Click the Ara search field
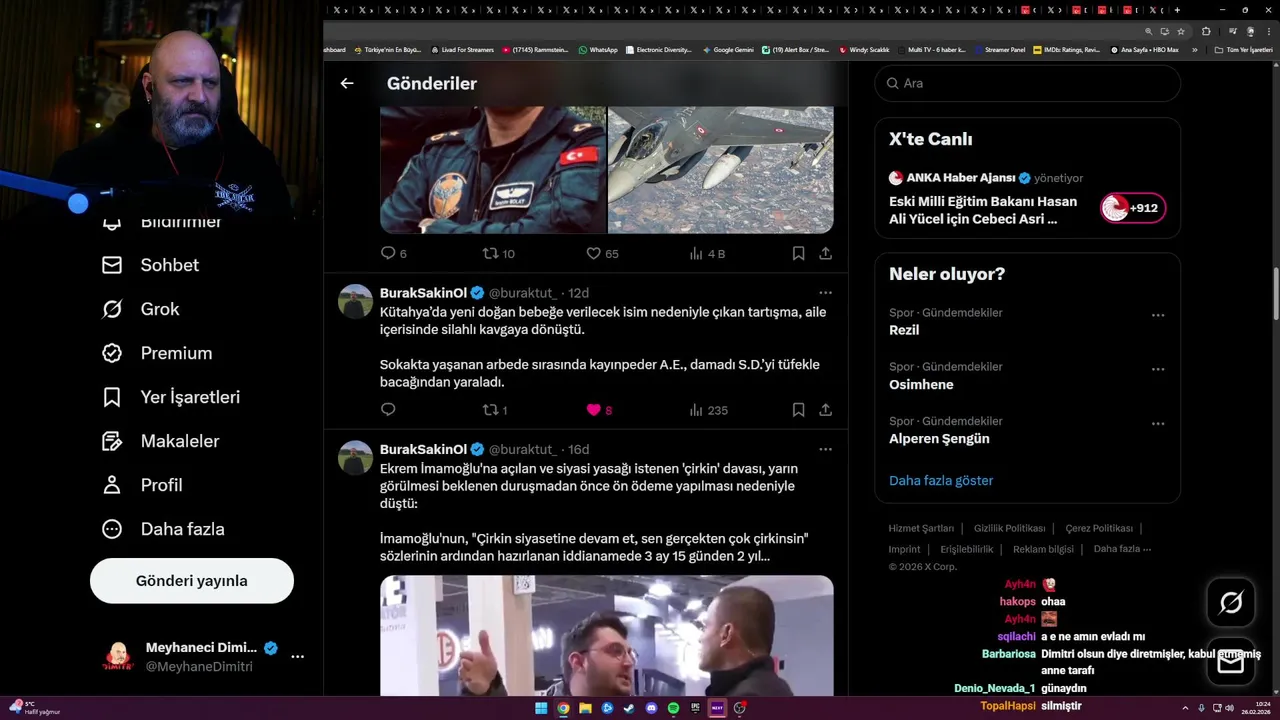This screenshot has height=720, width=1280. tap(1027, 83)
